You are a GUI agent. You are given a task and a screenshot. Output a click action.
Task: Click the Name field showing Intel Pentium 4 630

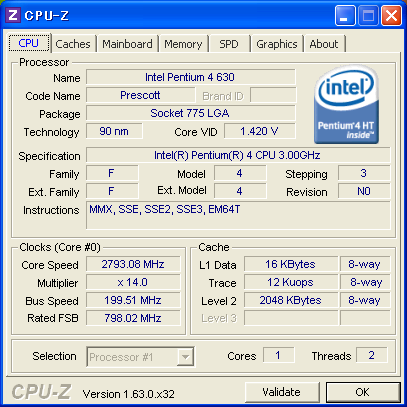tap(191, 77)
